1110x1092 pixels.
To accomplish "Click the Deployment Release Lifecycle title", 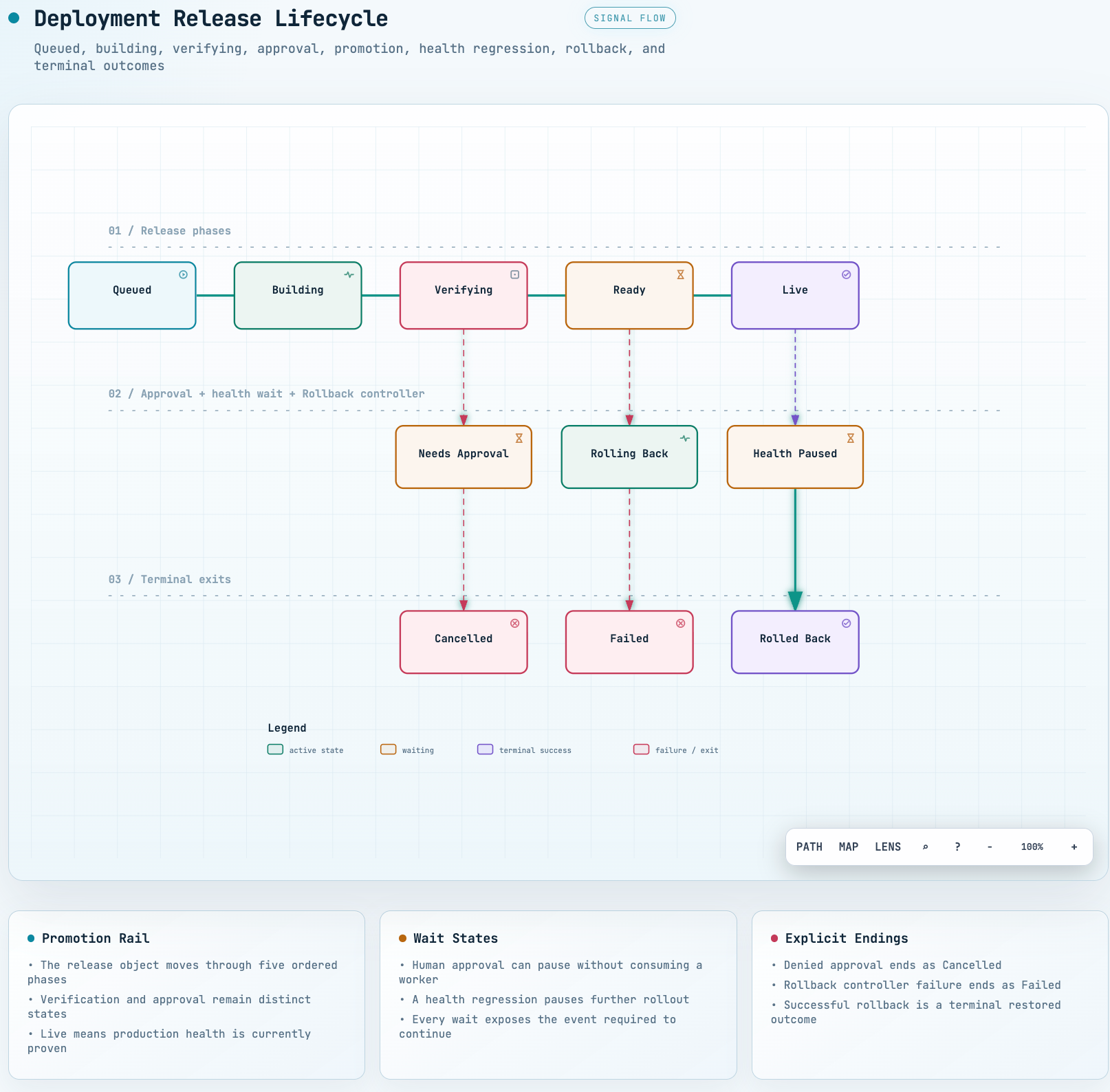I will point(211,19).
